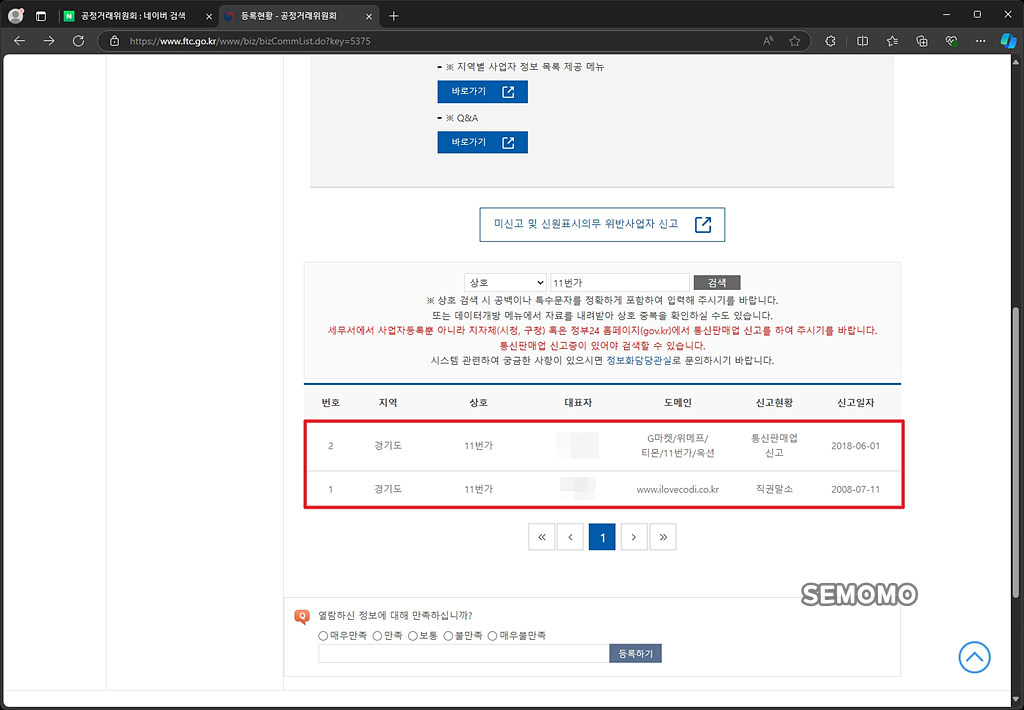Open Edge settings and more menu
1024x710 pixels.
[x=980, y=40]
